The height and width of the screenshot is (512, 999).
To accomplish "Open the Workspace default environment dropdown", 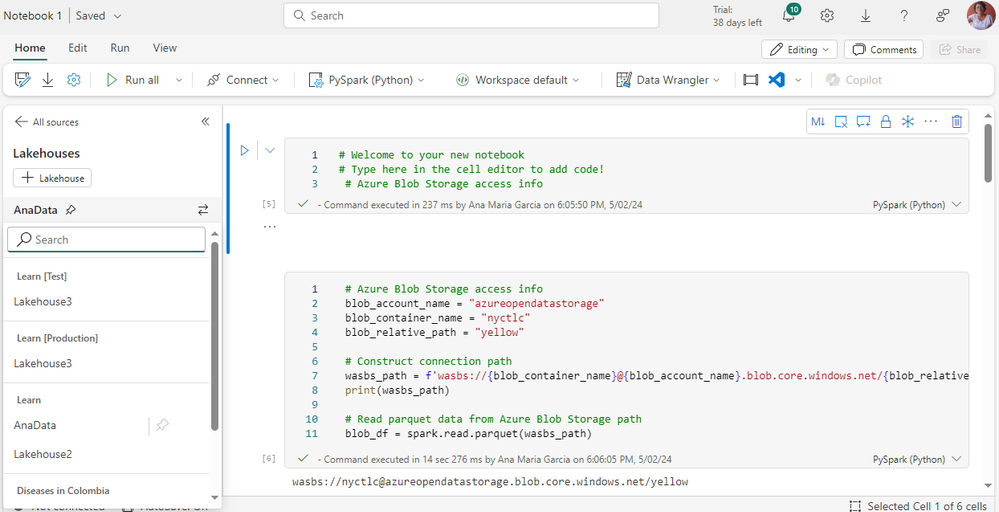I will pos(517,80).
